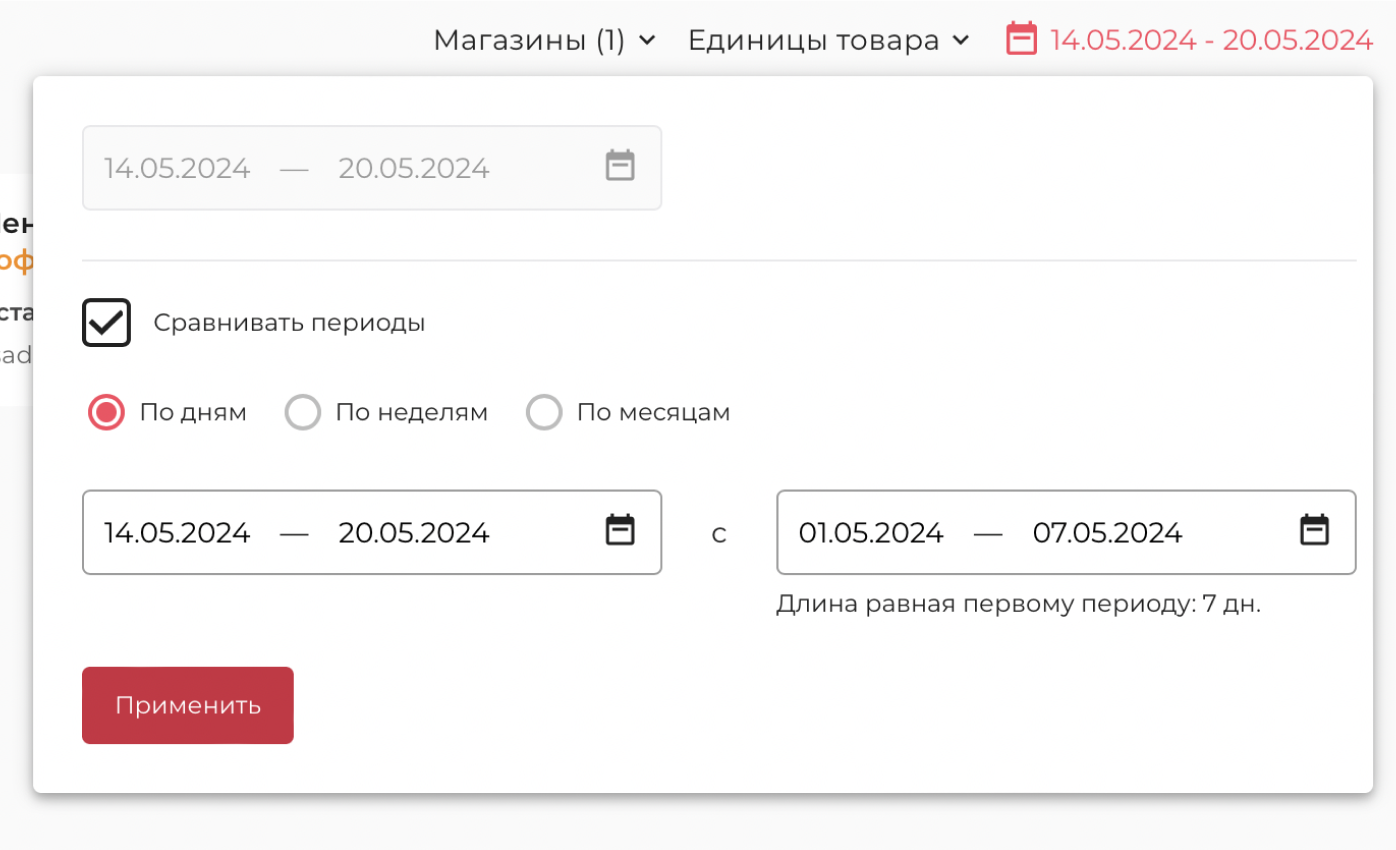This screenshot has width=1396, height=850.
Task: Click the По месяцам label text
Action: (x=654, y=412)
